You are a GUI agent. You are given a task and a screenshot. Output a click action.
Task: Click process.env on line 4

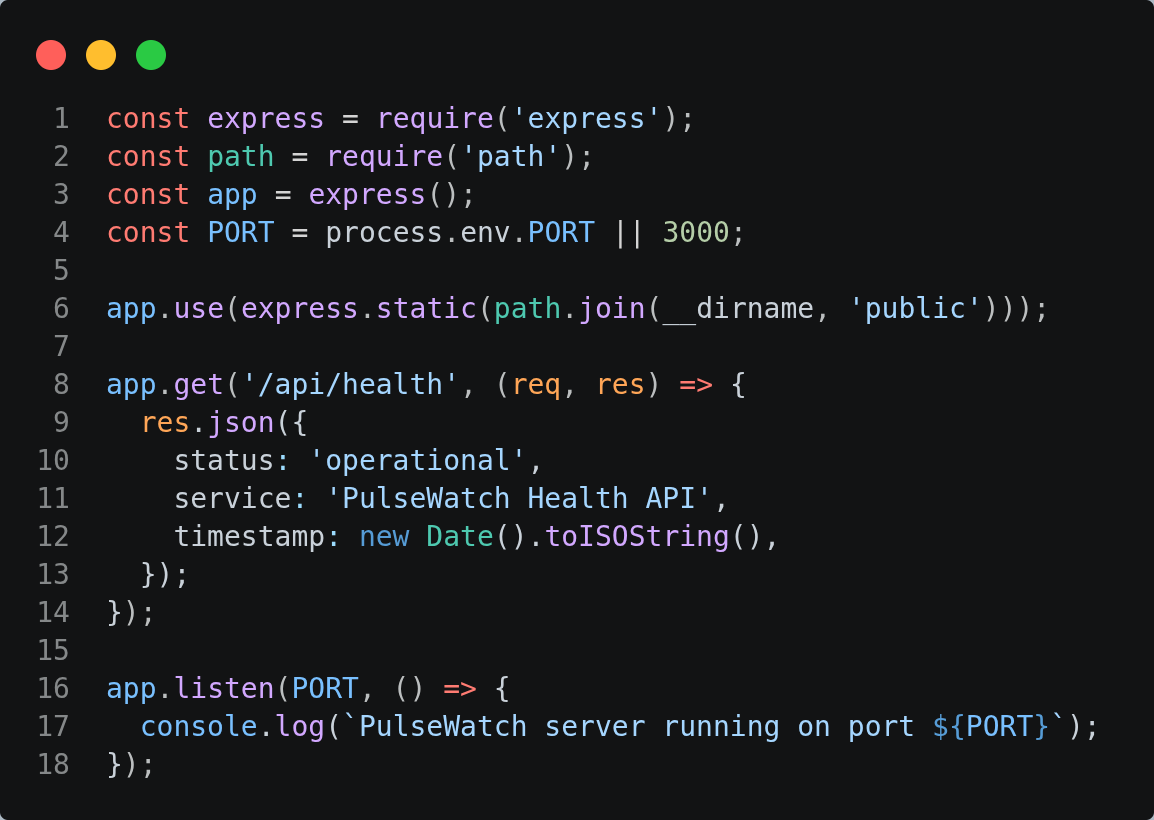point(418,233)
